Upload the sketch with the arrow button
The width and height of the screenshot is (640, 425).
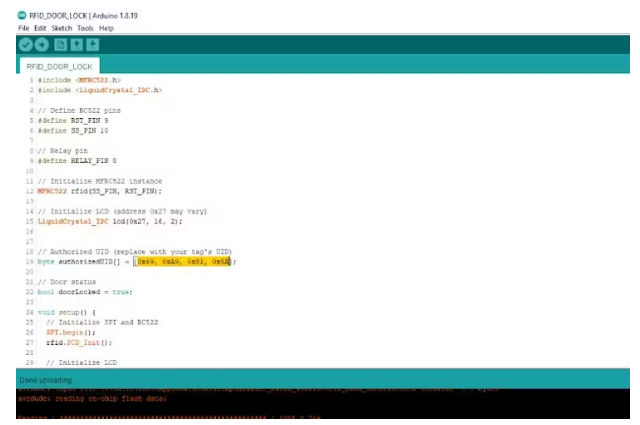[x=41, y=45]
